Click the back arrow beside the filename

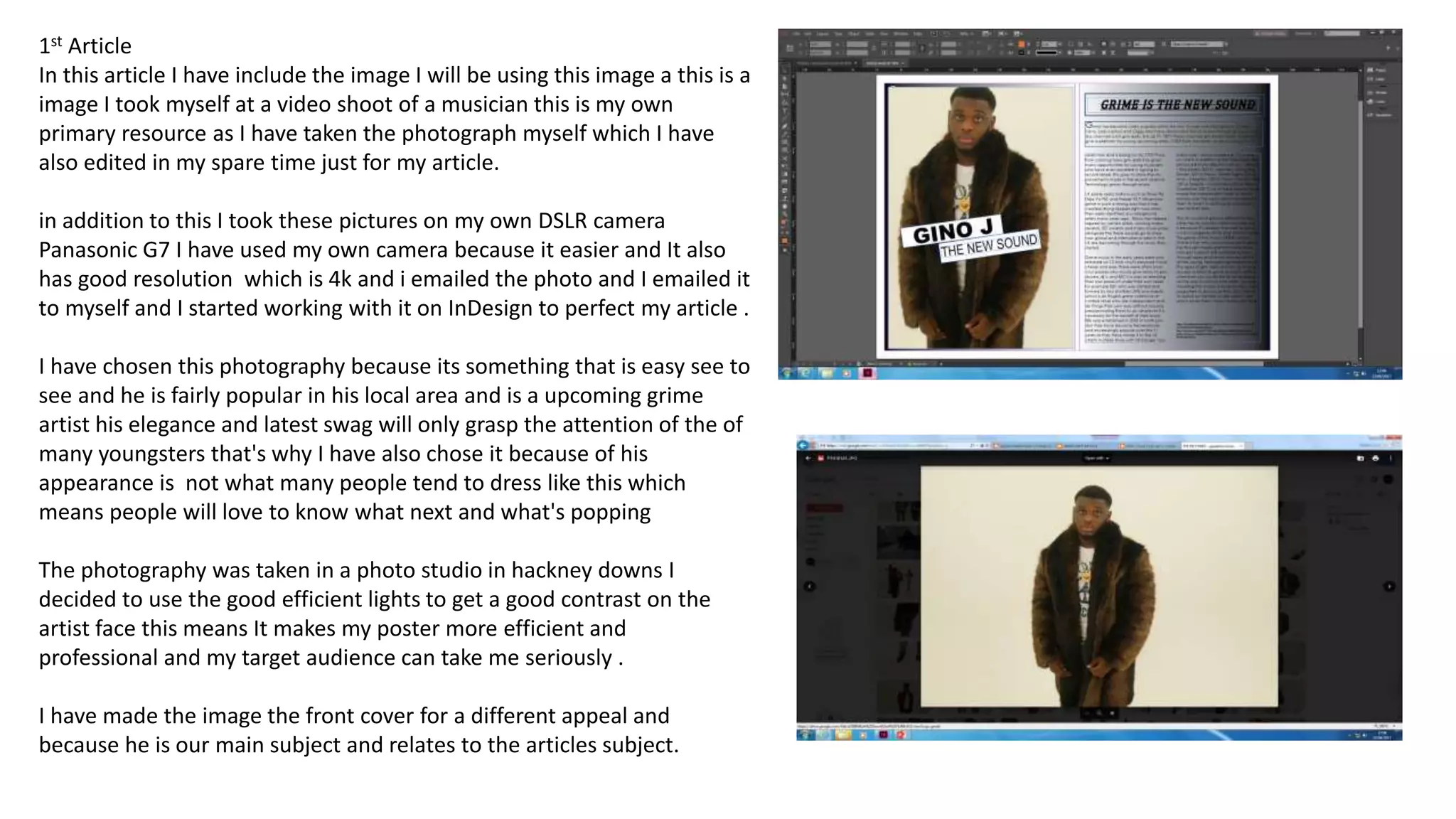point(808,459)
